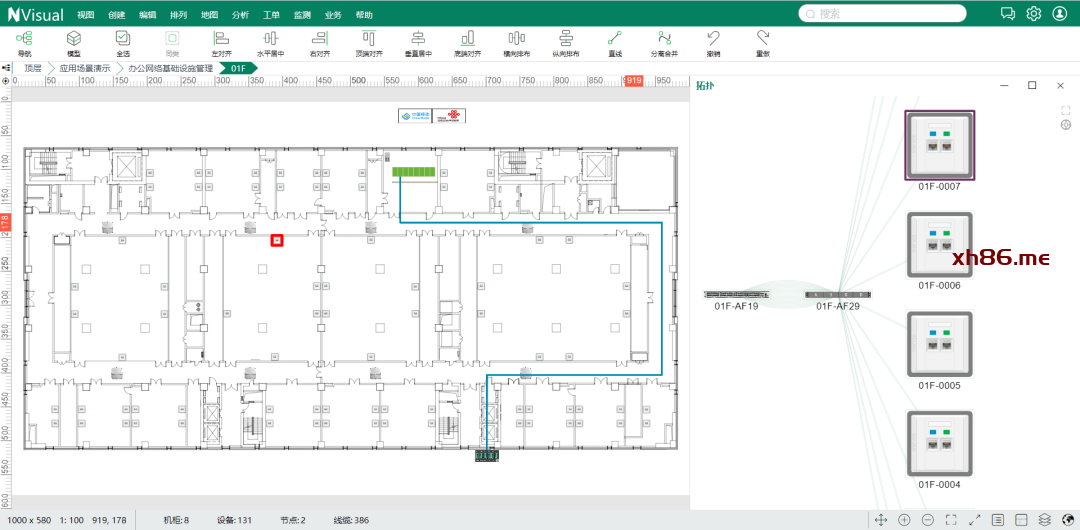Open the 业务 menu
1080x530 pixels.
pyautogui.click(x=333, y=15)
